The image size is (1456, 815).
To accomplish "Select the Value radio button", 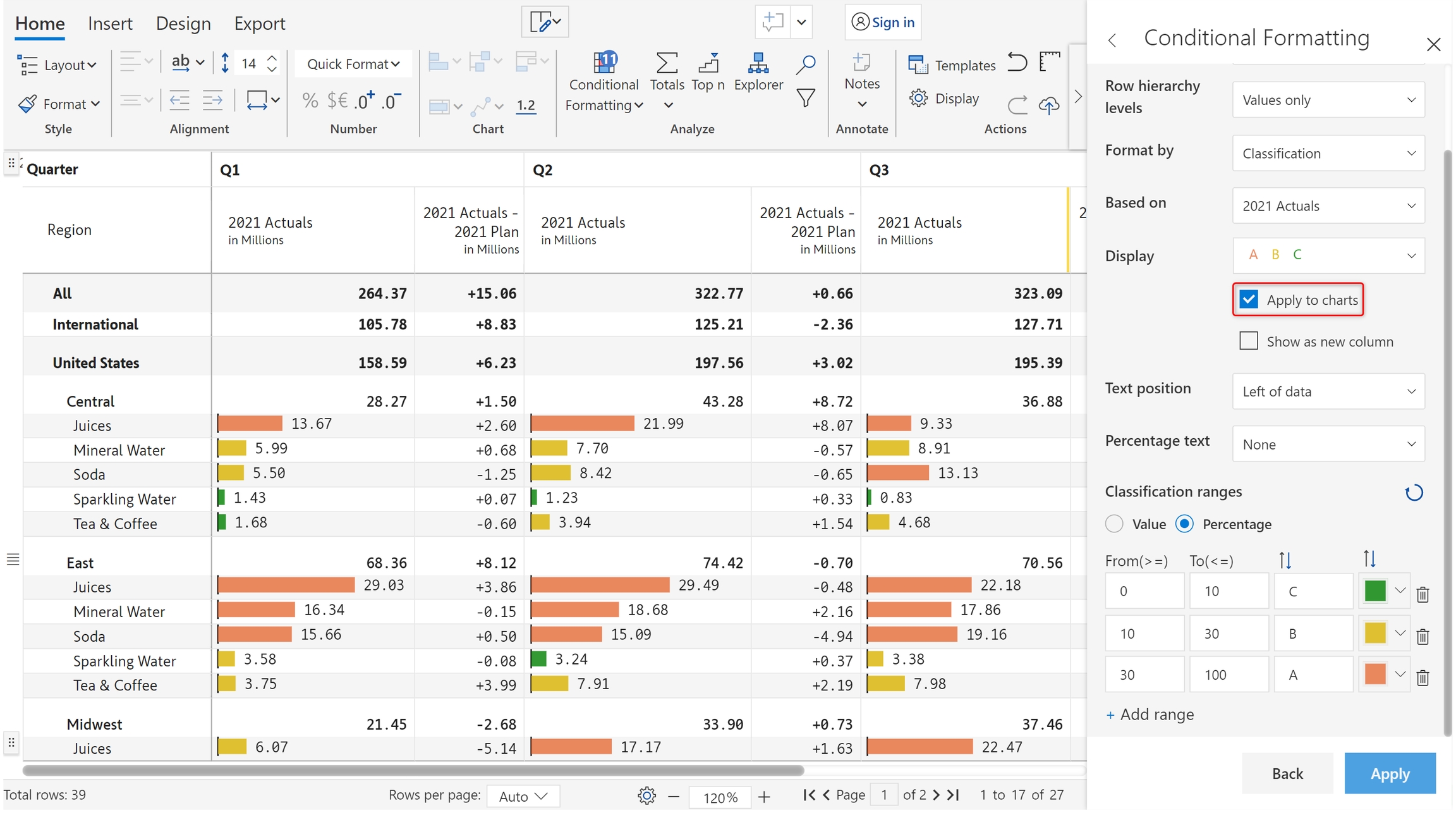I will pyautogui.click(x=1114, y=524).
